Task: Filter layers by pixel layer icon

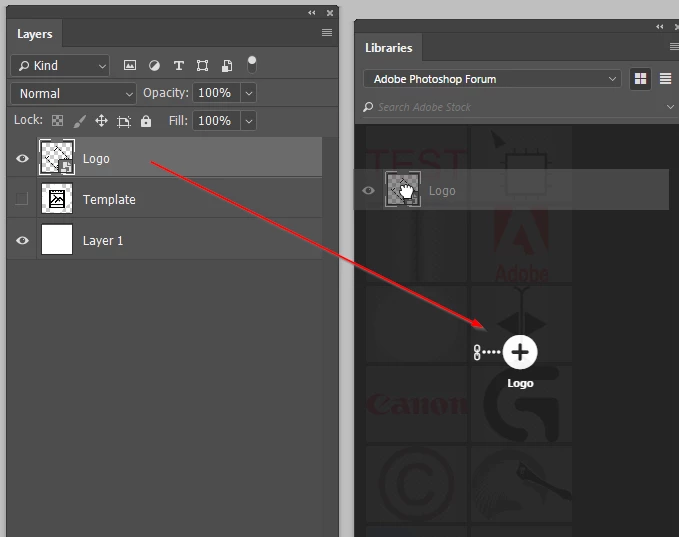Action: click(130, 65)
